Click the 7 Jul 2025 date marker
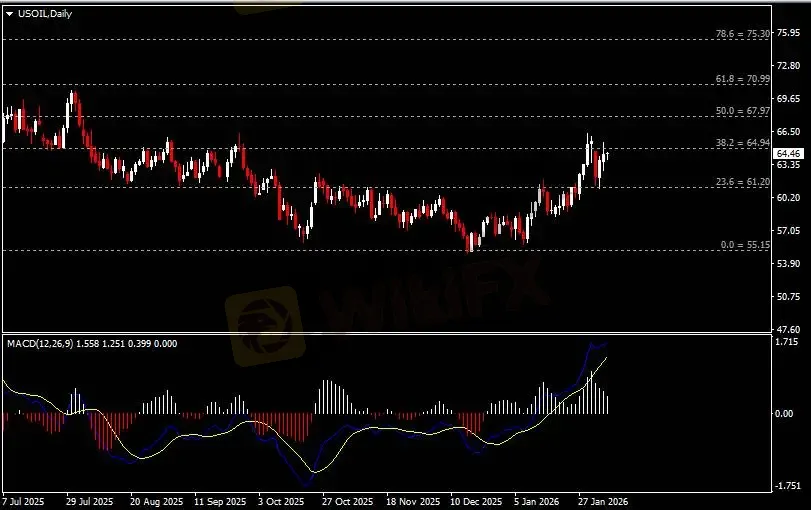The height and width of the screenshot is (510, 811). click(x=23, y=500)
